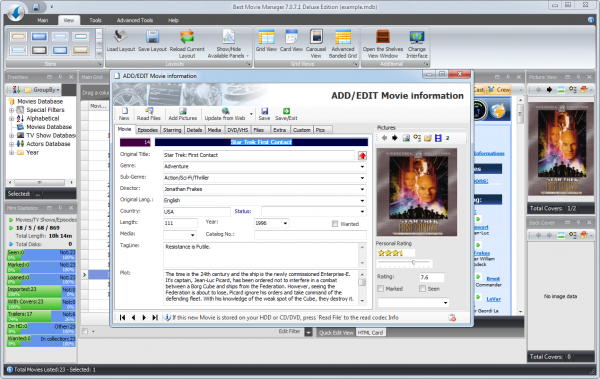
Task: Click the sort icon in TreeView toolbar
Action: tap(16, 90)
